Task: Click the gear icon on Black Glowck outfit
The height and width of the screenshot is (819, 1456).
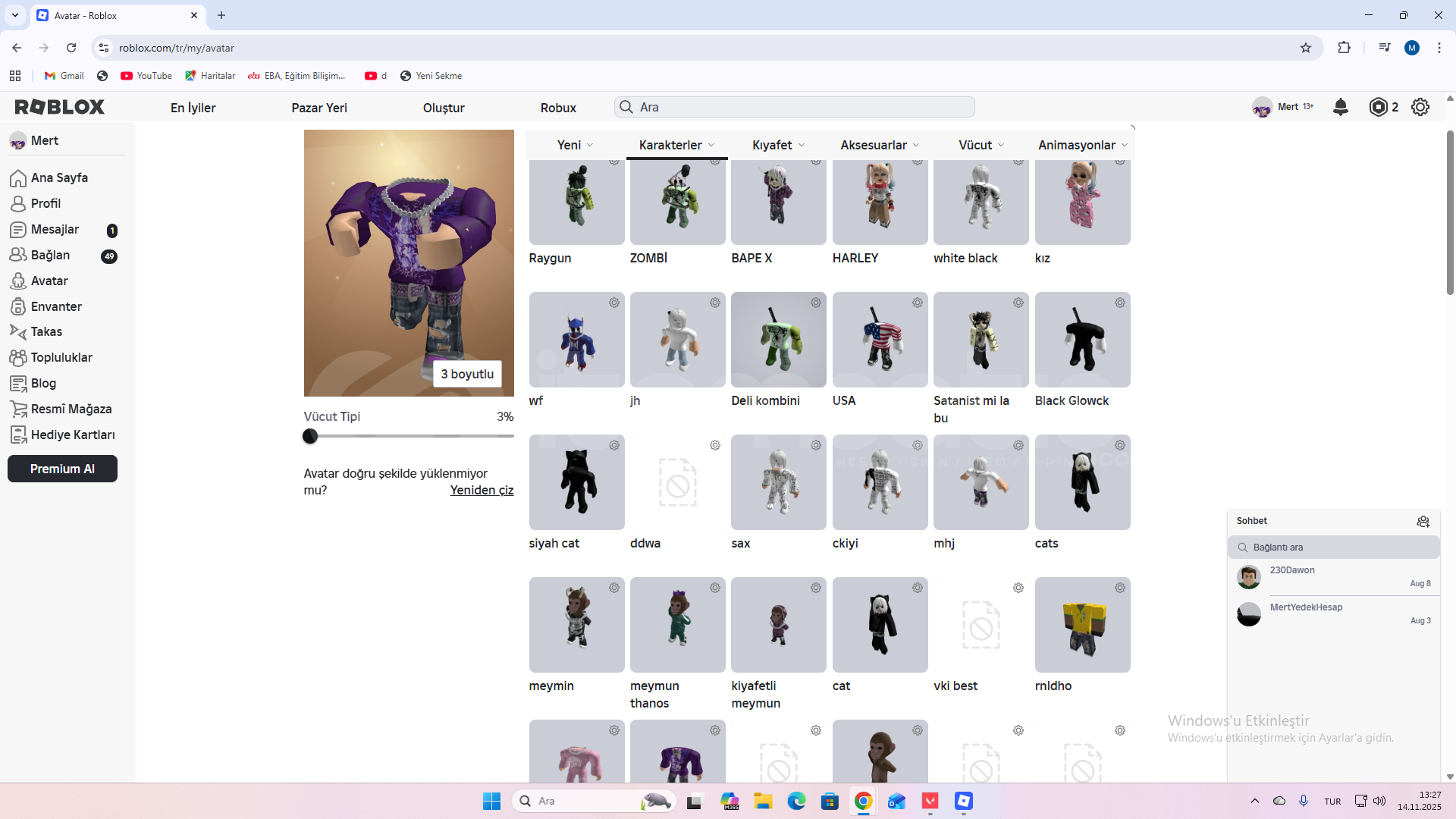Action: coord(1119,303)
